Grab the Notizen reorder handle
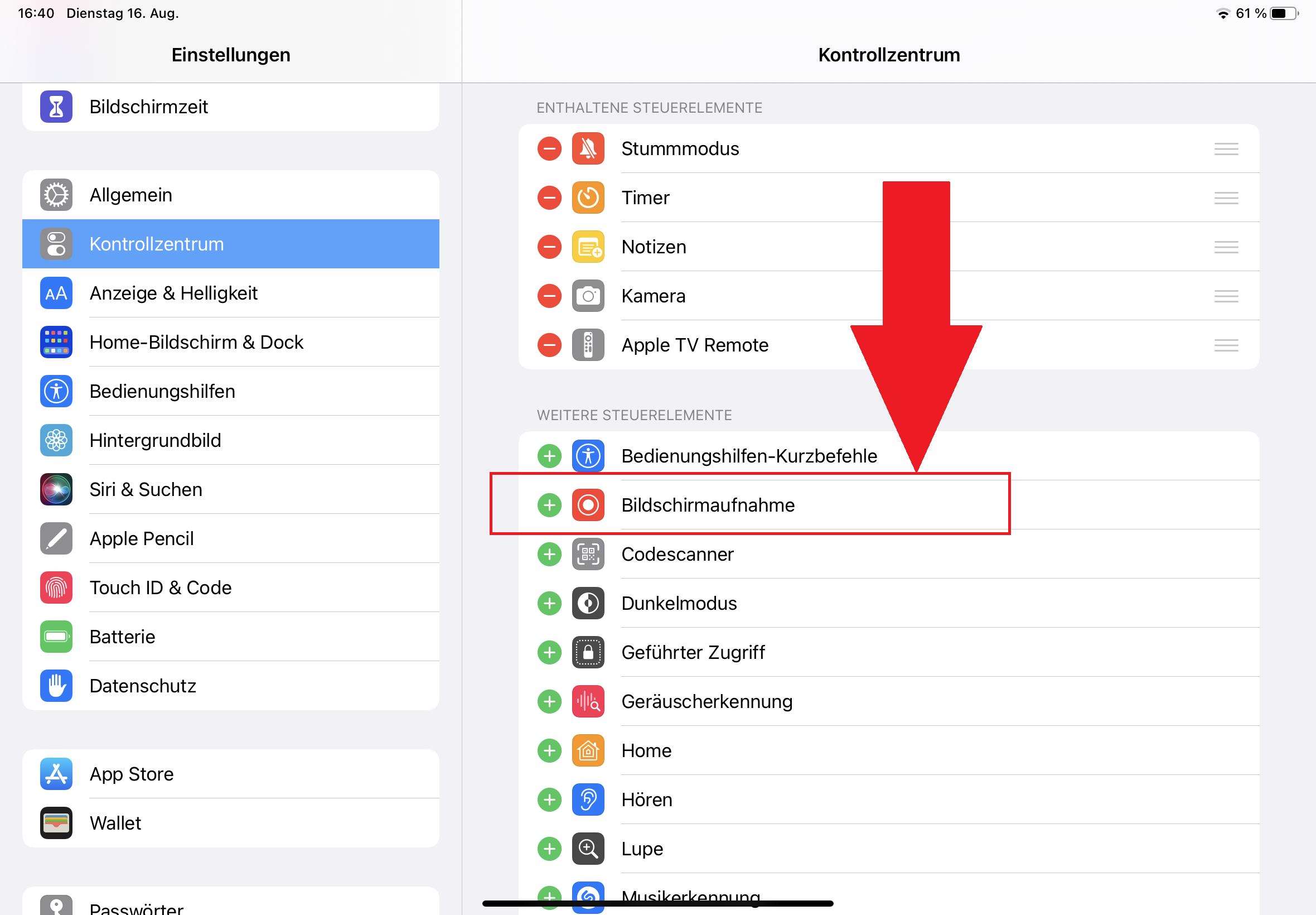Viewport: 1316px width, 915px height. 1226,247
